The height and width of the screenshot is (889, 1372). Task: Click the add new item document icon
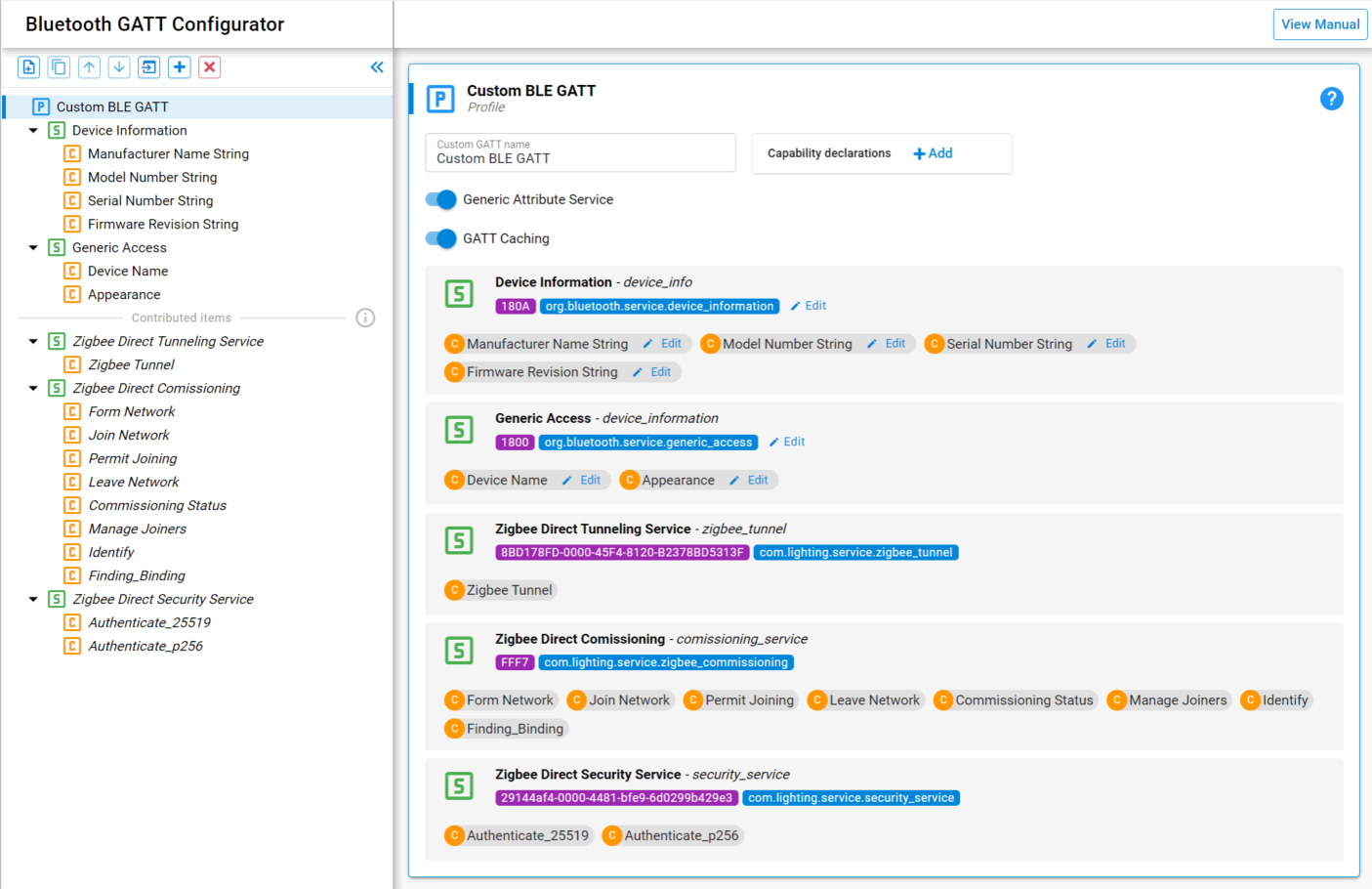(x=29, y=67)
